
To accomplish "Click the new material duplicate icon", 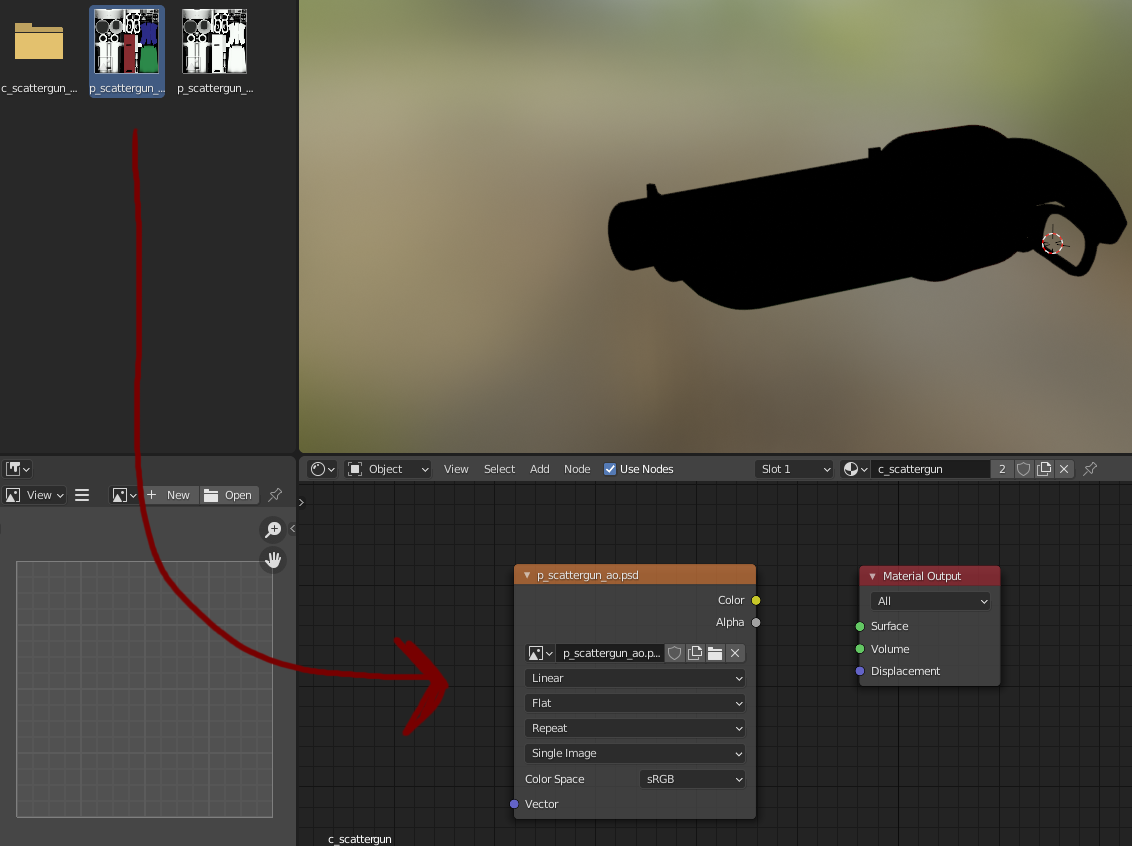I will click(1044, 469).
